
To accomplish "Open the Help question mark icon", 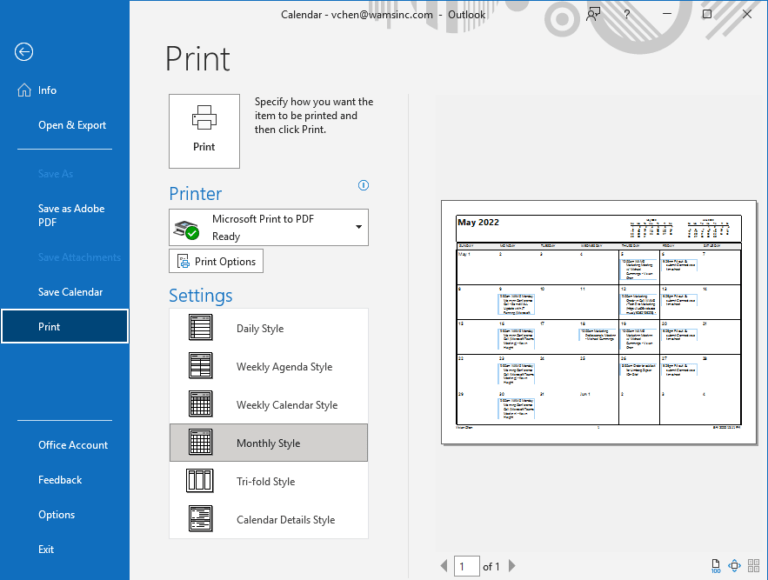I will (x=626, y=14).
